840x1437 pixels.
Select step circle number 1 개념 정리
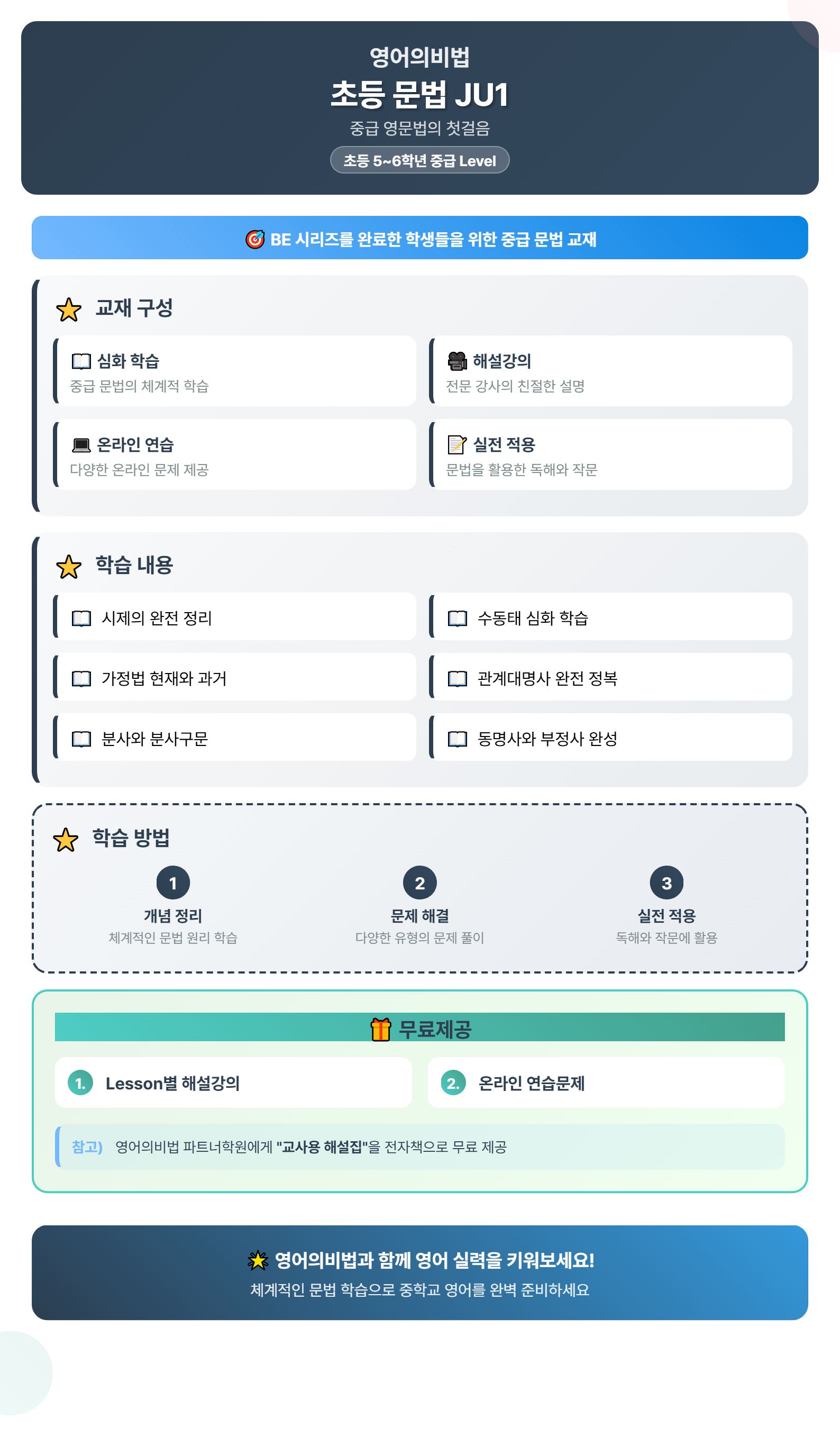point(173,883)
